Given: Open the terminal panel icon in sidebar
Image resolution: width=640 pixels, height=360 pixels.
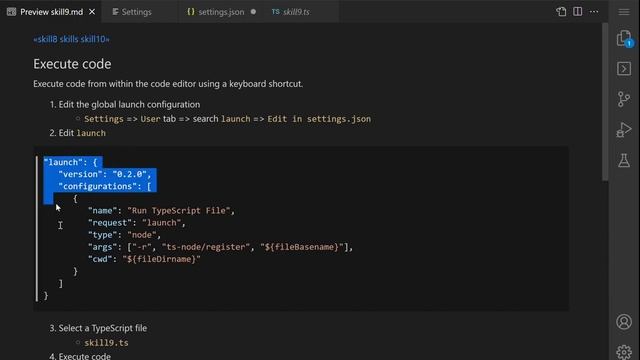Looking at the screenshot, I should [624, 69].
